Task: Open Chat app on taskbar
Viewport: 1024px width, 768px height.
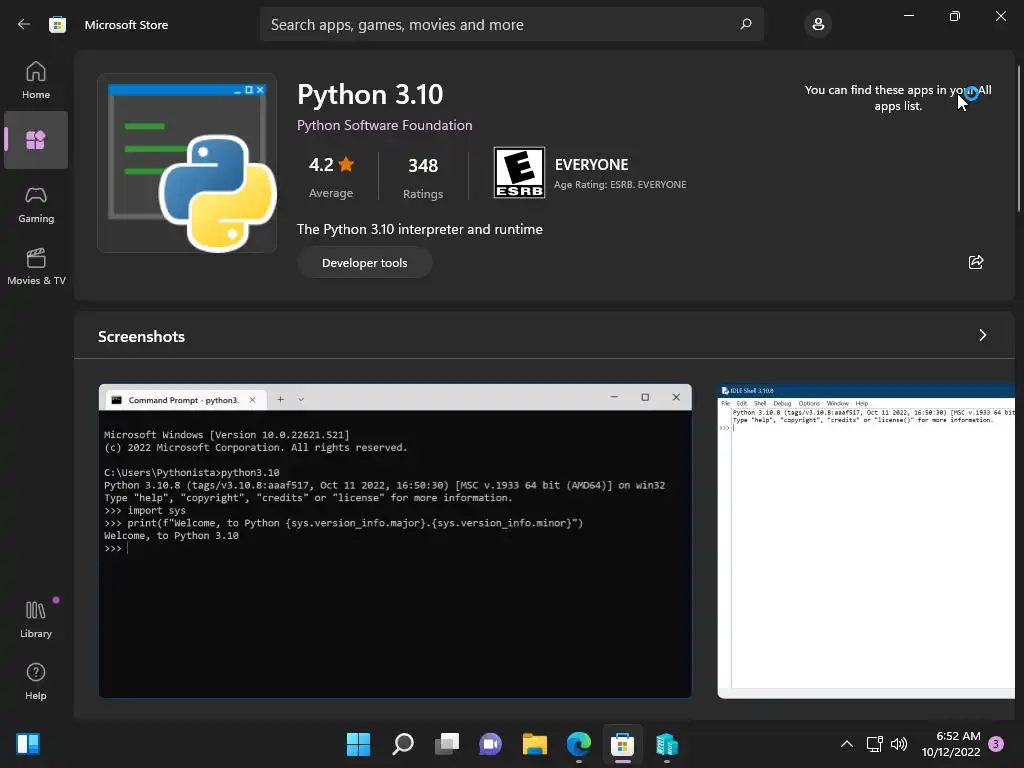Action: (490, 744)
